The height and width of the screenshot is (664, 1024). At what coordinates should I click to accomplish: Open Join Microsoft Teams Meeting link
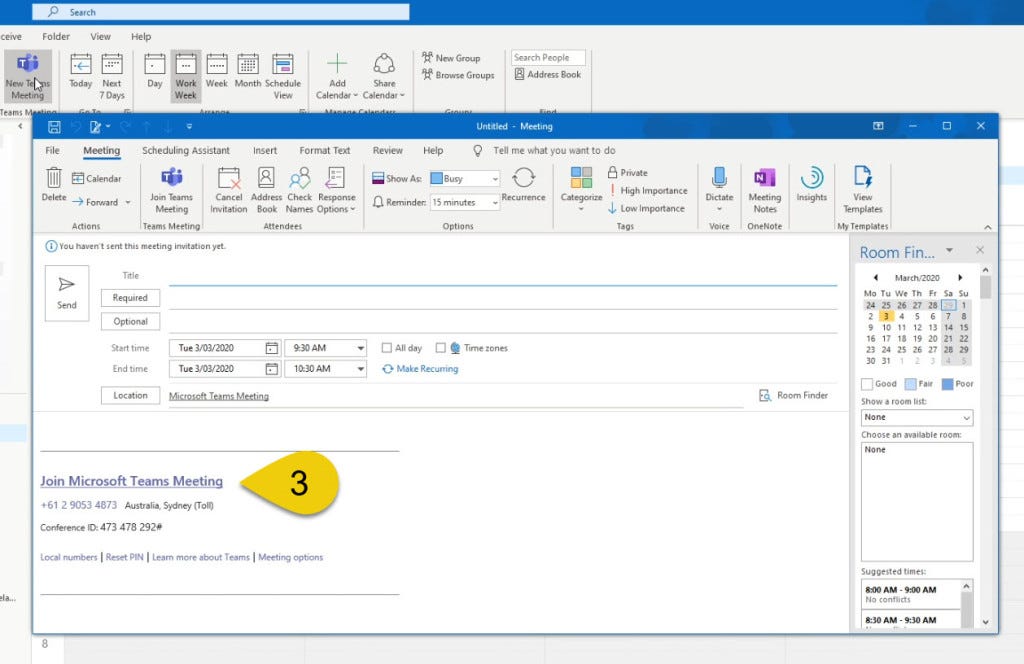pos(131,481)
